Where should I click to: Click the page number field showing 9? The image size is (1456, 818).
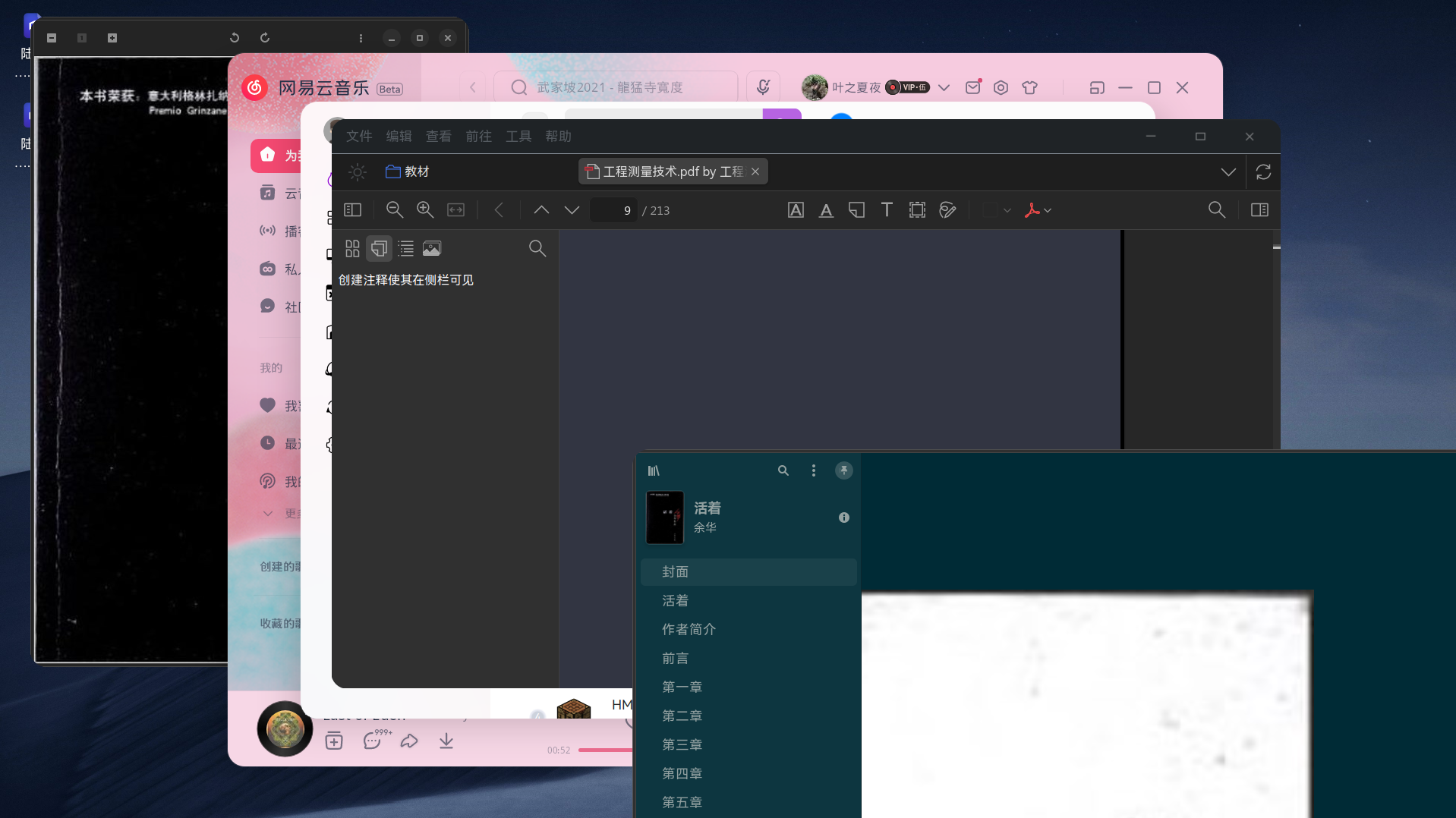click(615, 210)
